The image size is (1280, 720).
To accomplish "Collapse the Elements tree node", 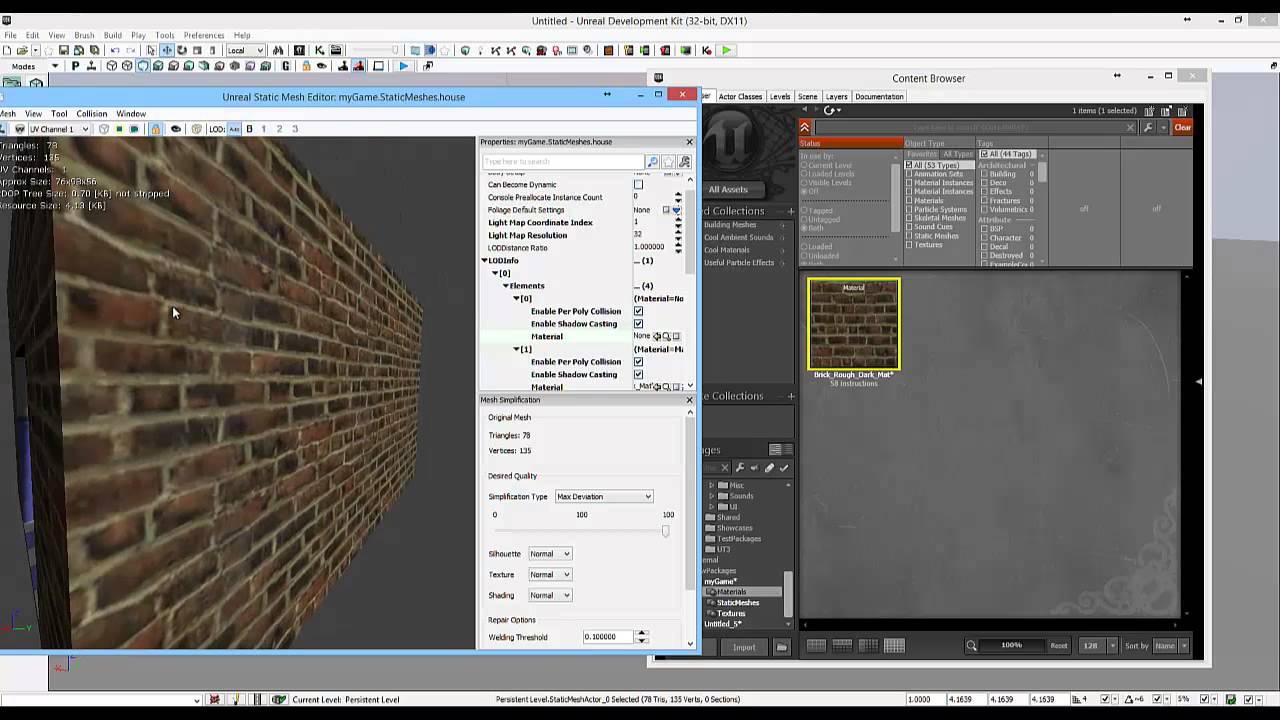I will 506,286.
